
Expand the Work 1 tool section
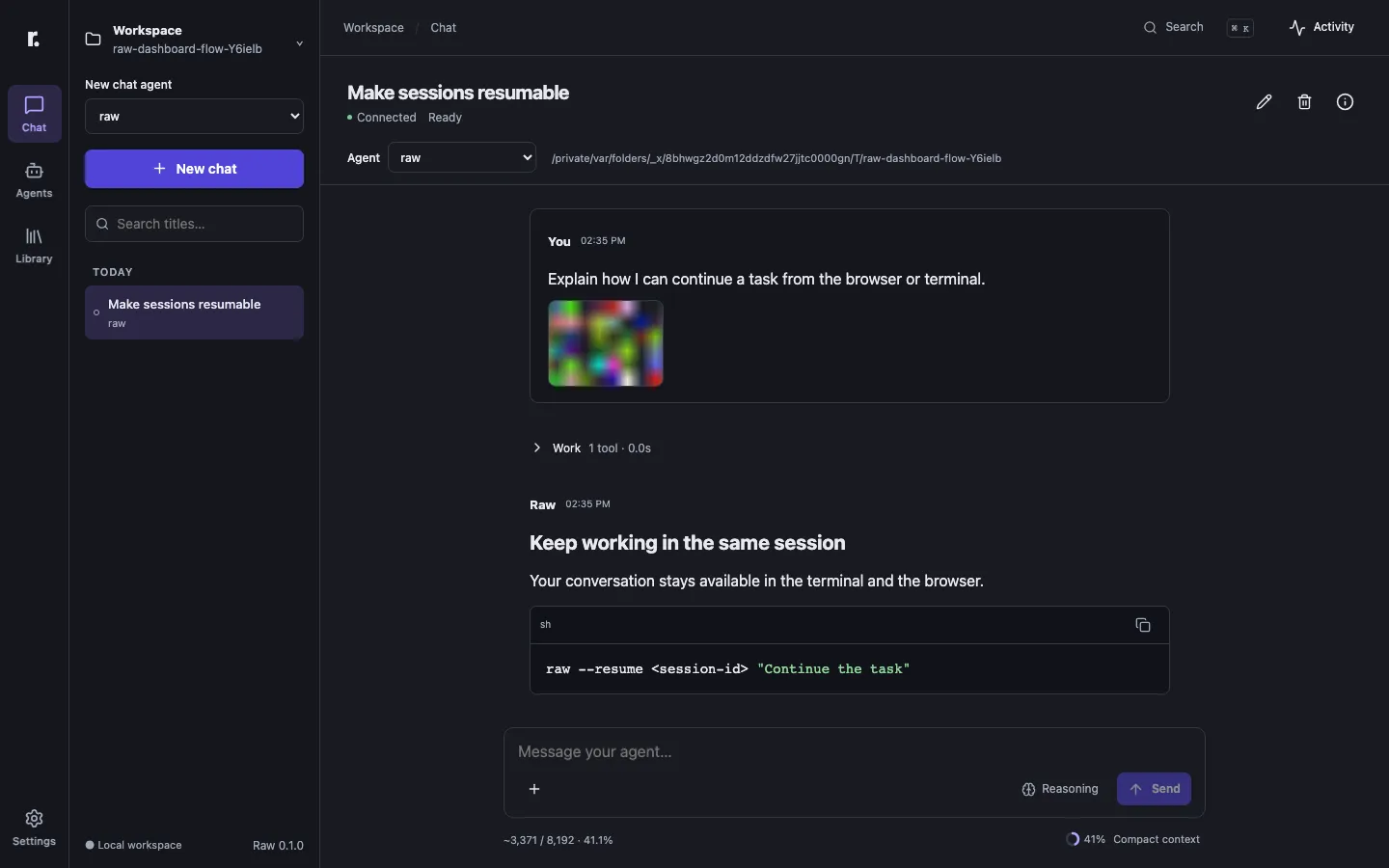pos(594,448)
